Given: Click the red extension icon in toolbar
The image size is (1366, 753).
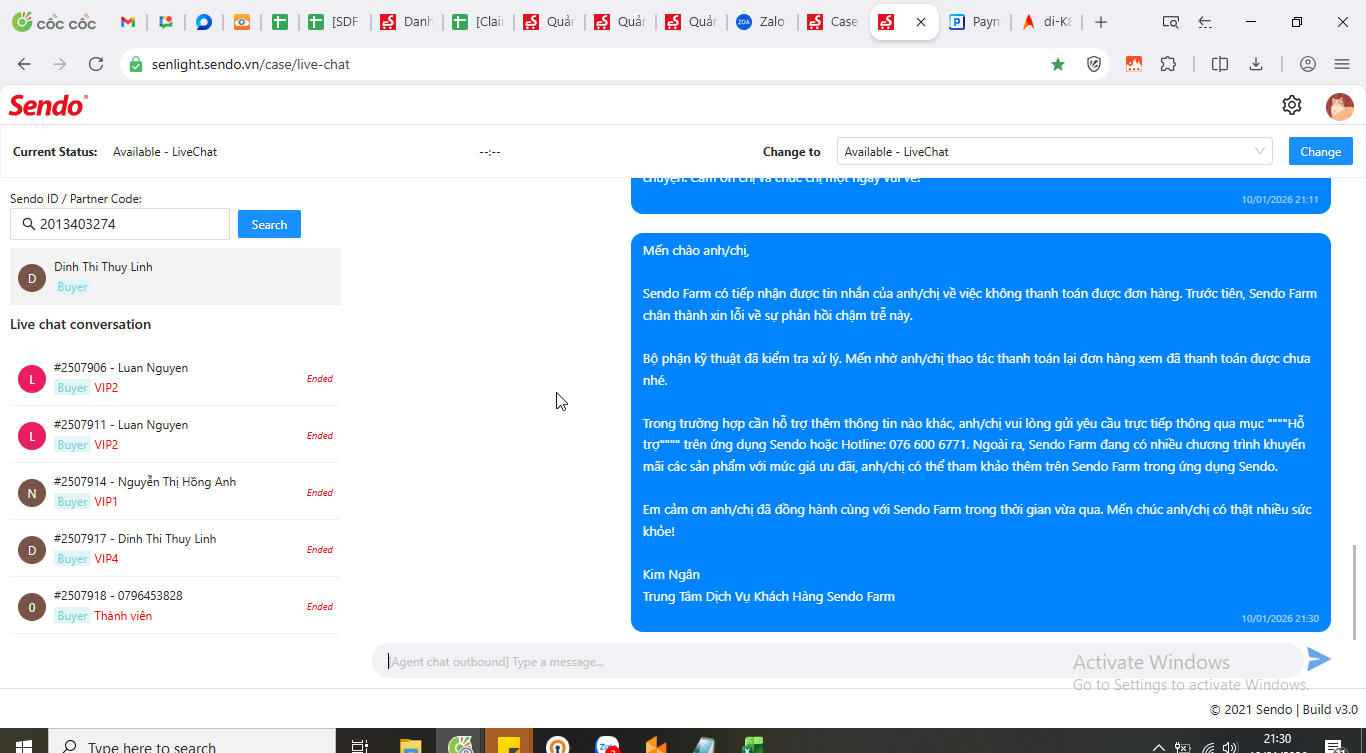Looking at the screenshot, I should click(1134, 64).
